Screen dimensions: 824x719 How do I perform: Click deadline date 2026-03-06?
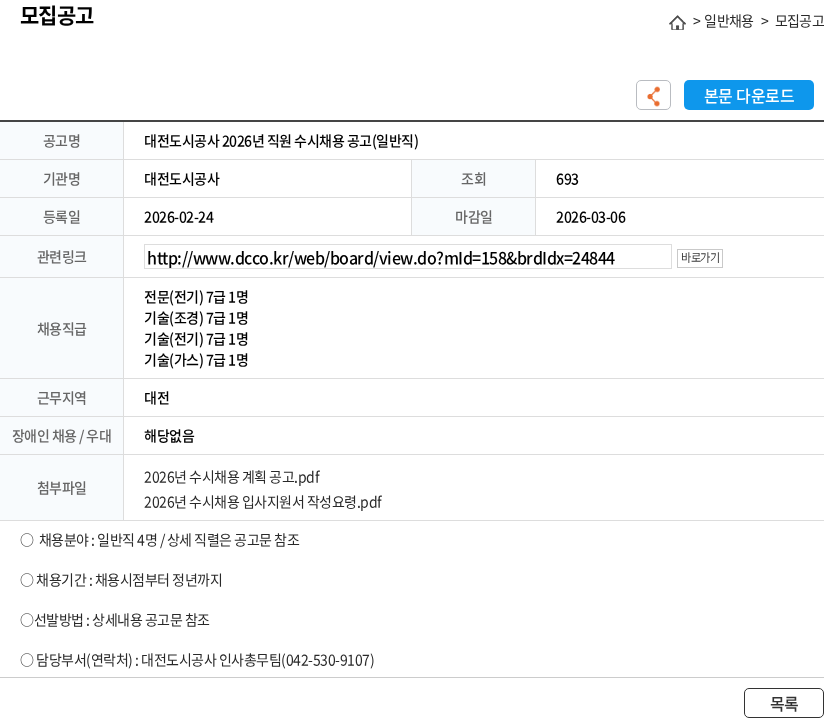tap(591, 218)
